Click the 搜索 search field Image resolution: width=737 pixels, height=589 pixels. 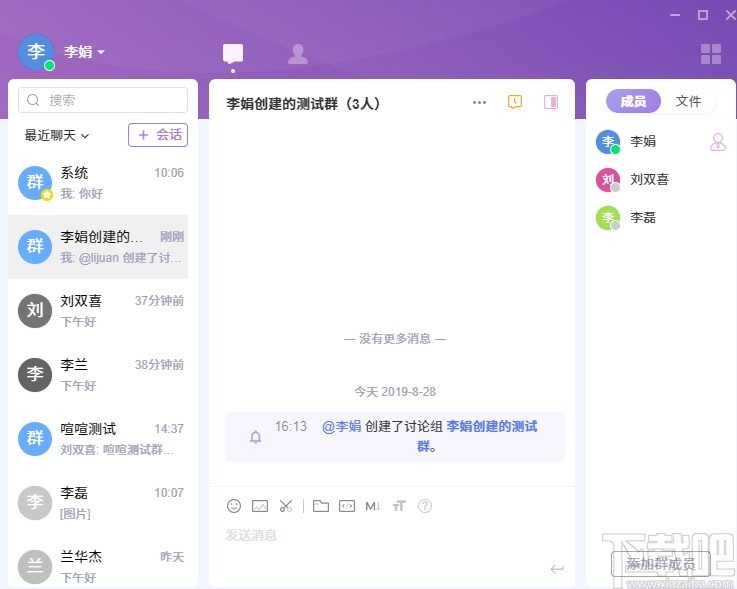103,100
